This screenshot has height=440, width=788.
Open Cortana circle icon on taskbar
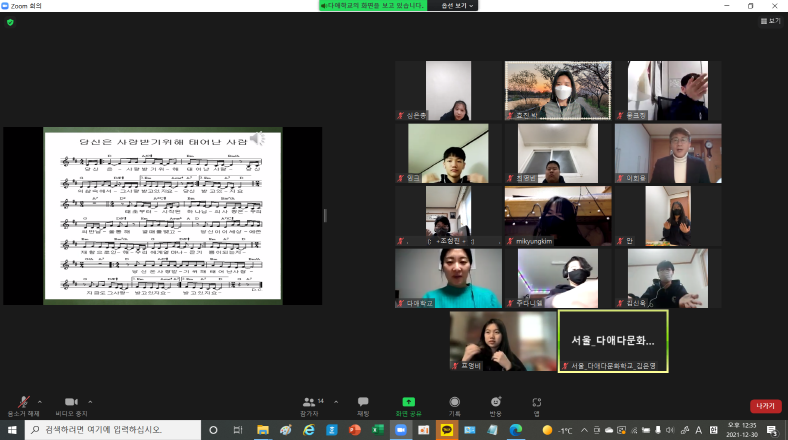pyautogui.click(x=213, y=430)
